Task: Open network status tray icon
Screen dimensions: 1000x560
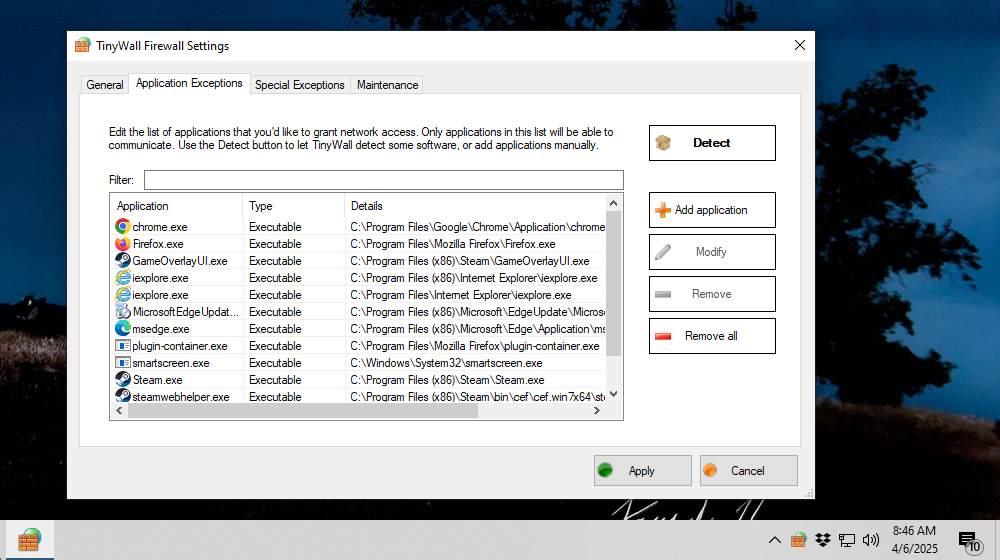Action: point(846,540)
